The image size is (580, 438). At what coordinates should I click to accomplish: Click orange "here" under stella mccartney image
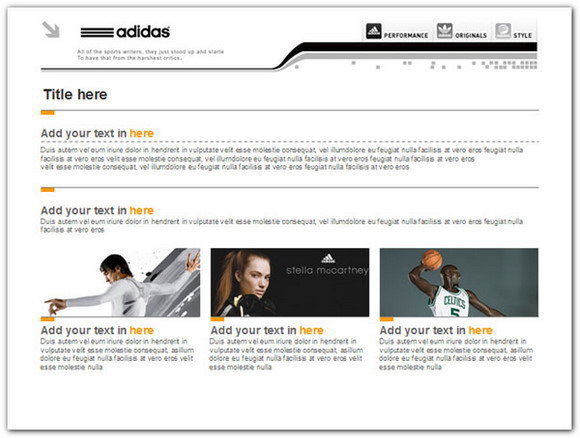pyautogui.click(x=311, y=330)
